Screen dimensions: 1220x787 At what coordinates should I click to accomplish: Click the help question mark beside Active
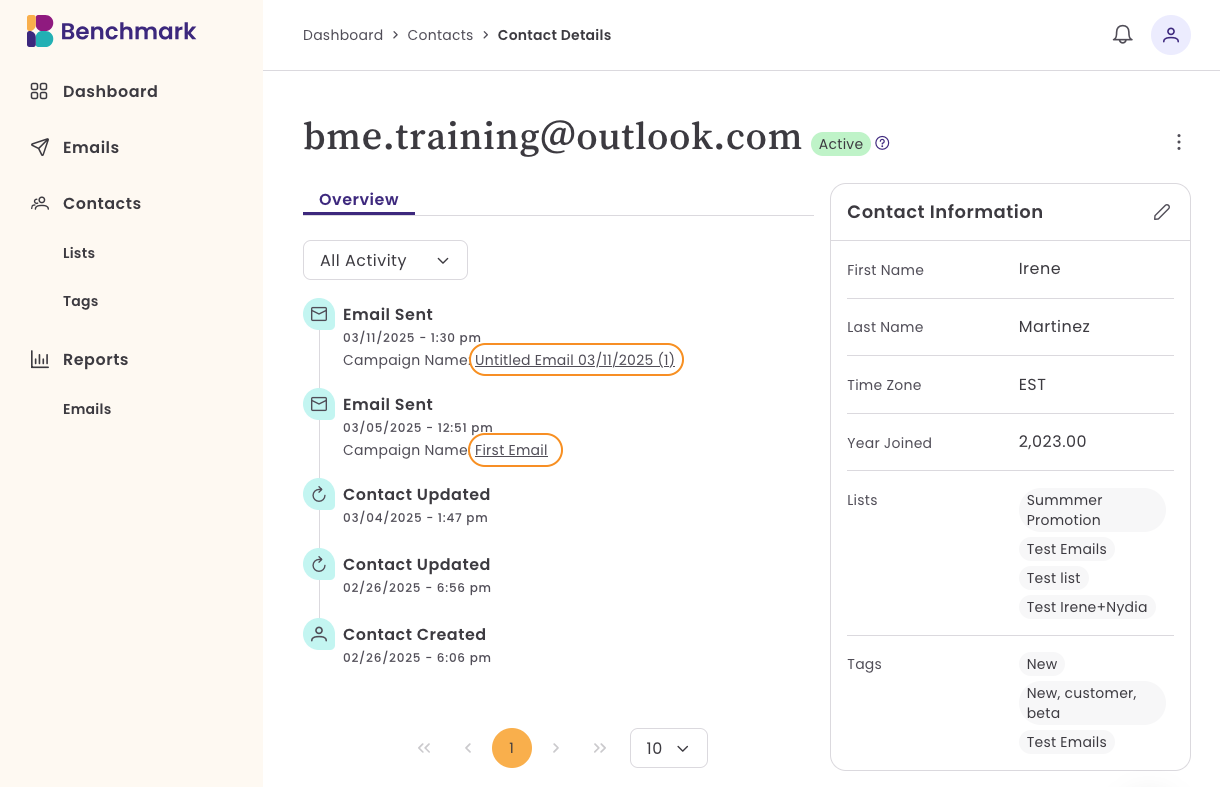(882, 143)
